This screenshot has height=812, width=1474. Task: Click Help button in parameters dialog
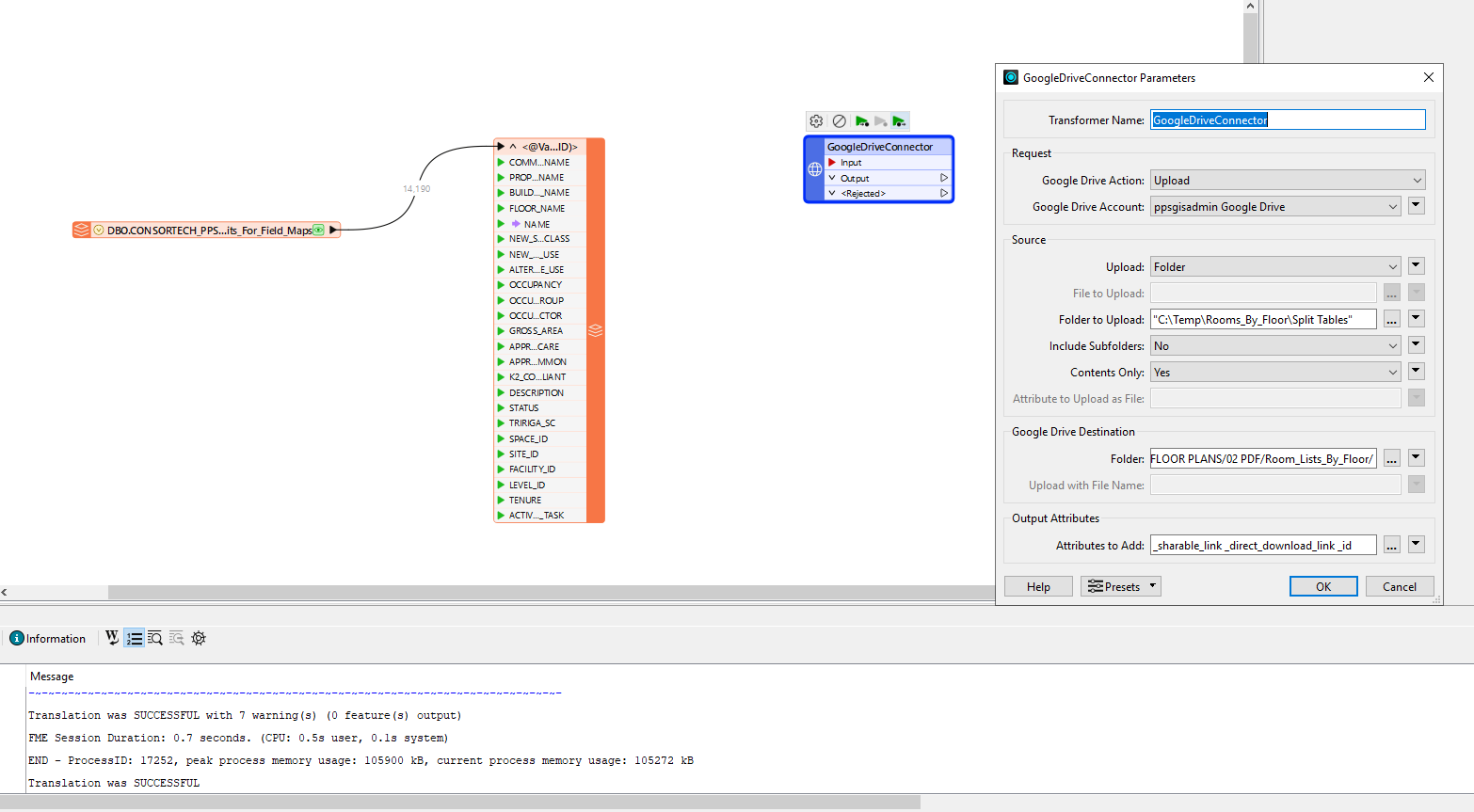coord(1038,586)
